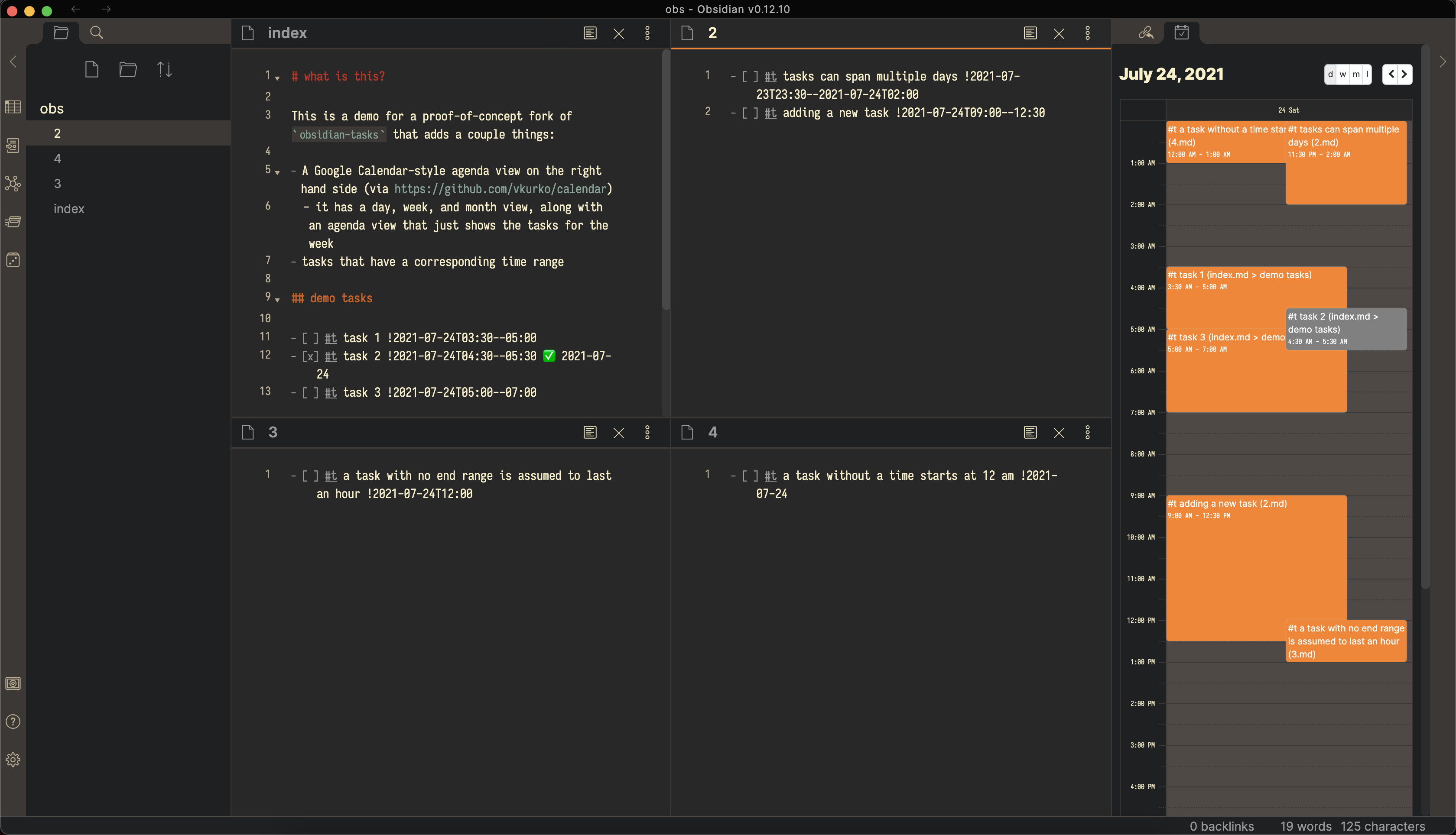Create a new folder in the vault

(129, 69)
